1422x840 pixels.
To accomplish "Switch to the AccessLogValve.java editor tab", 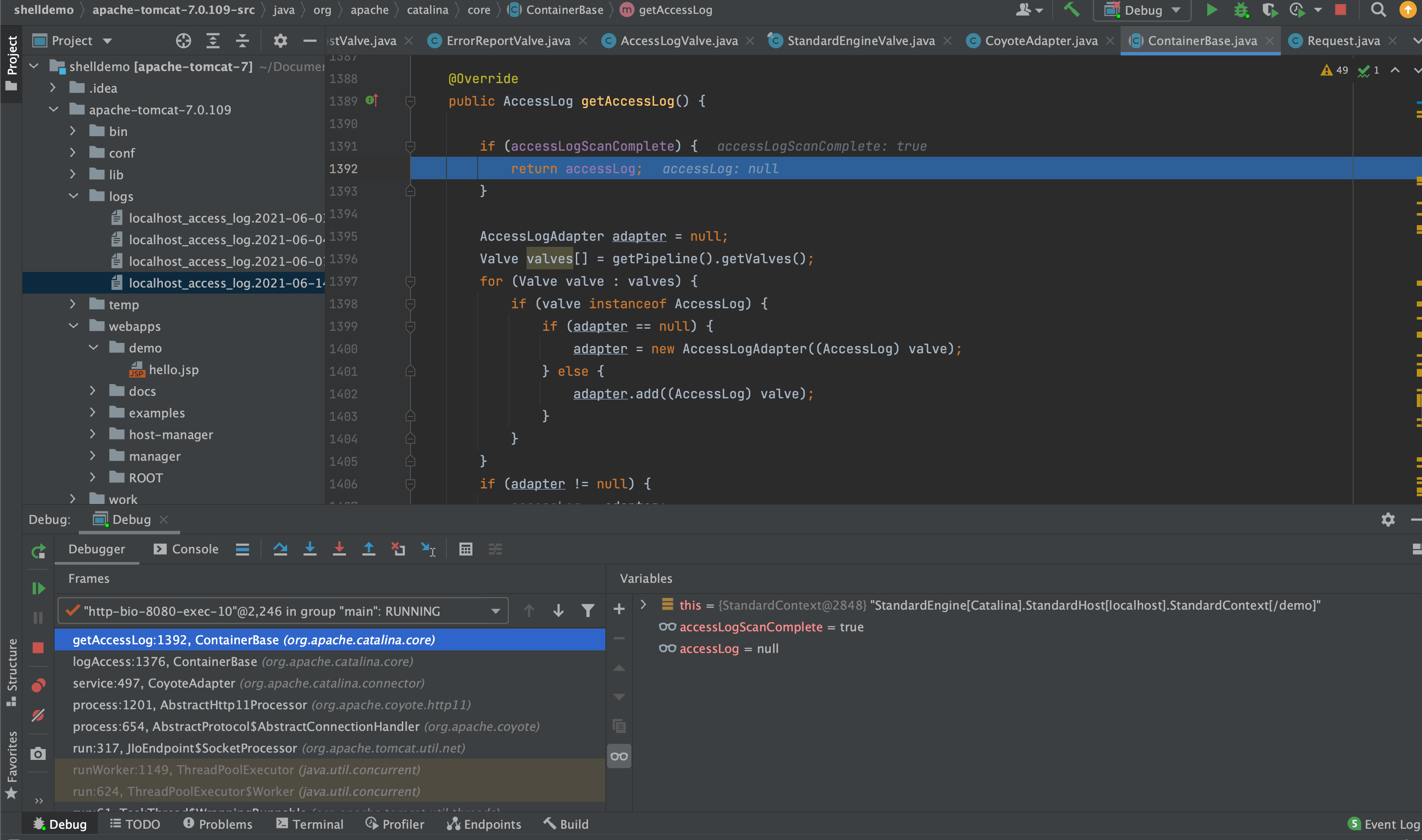I will [x=678, y=41].
